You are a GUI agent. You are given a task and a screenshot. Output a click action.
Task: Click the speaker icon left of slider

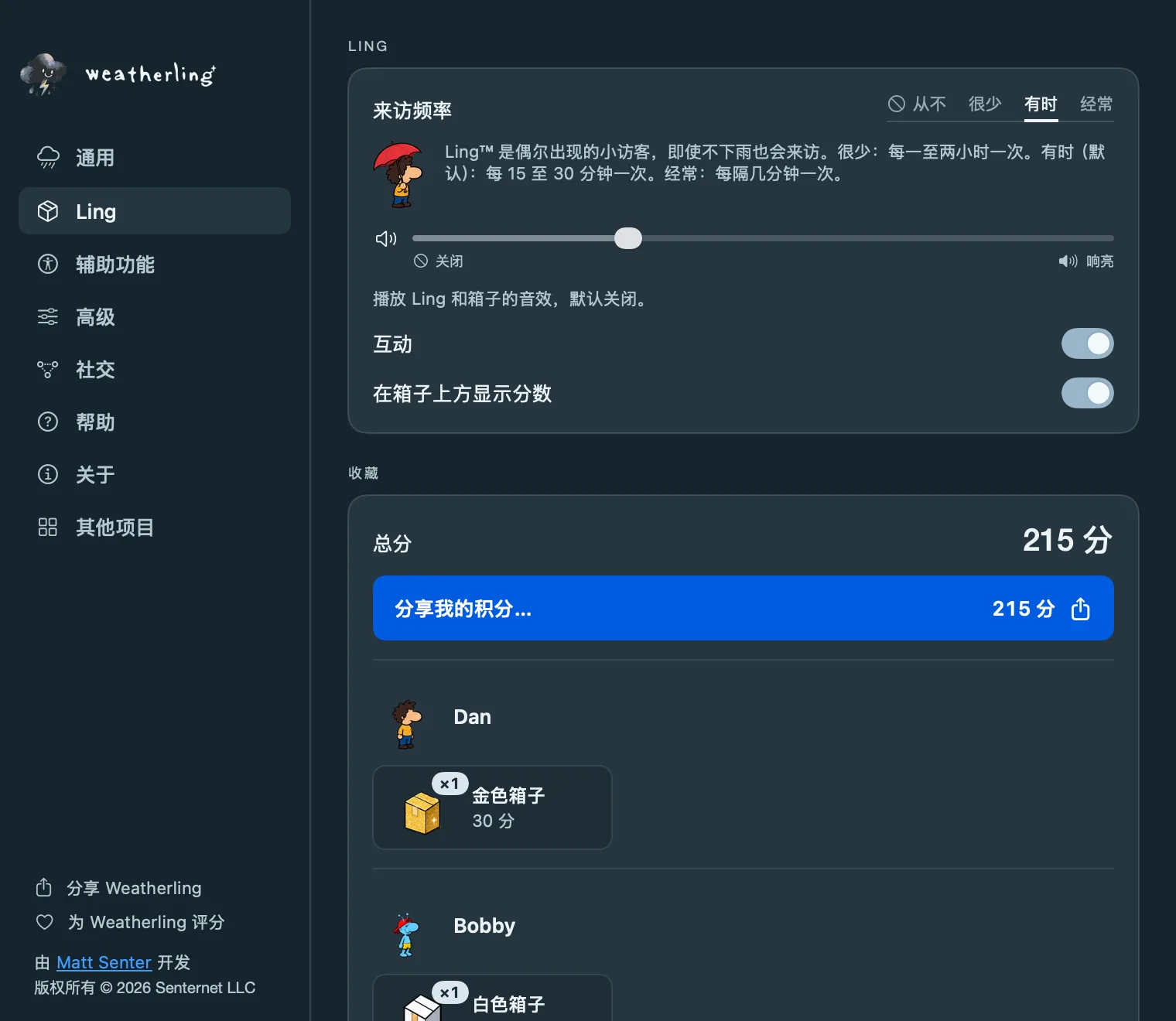pyautogui.click(x=386, y=238)
